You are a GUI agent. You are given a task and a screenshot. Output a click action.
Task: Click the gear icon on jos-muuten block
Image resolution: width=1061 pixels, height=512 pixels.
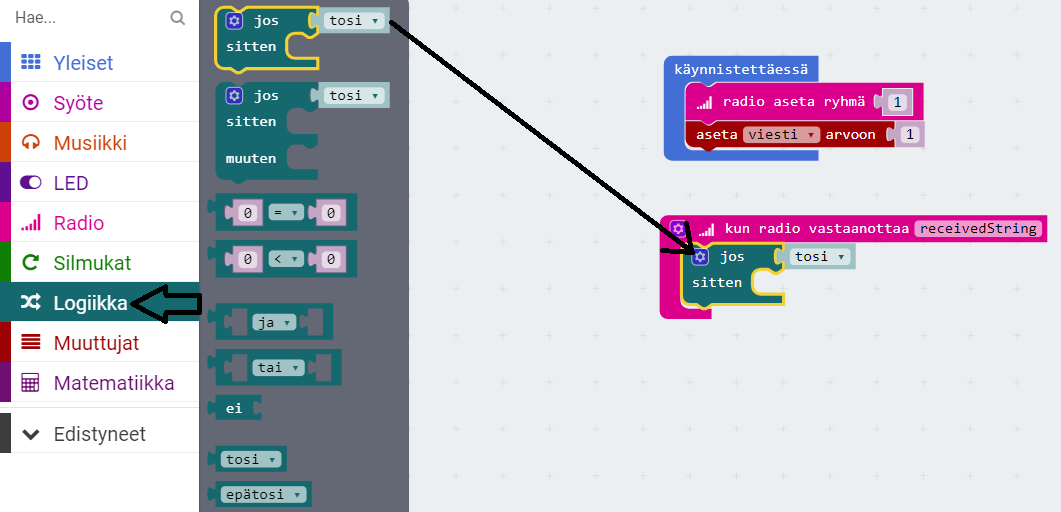[x=234, y=96]
